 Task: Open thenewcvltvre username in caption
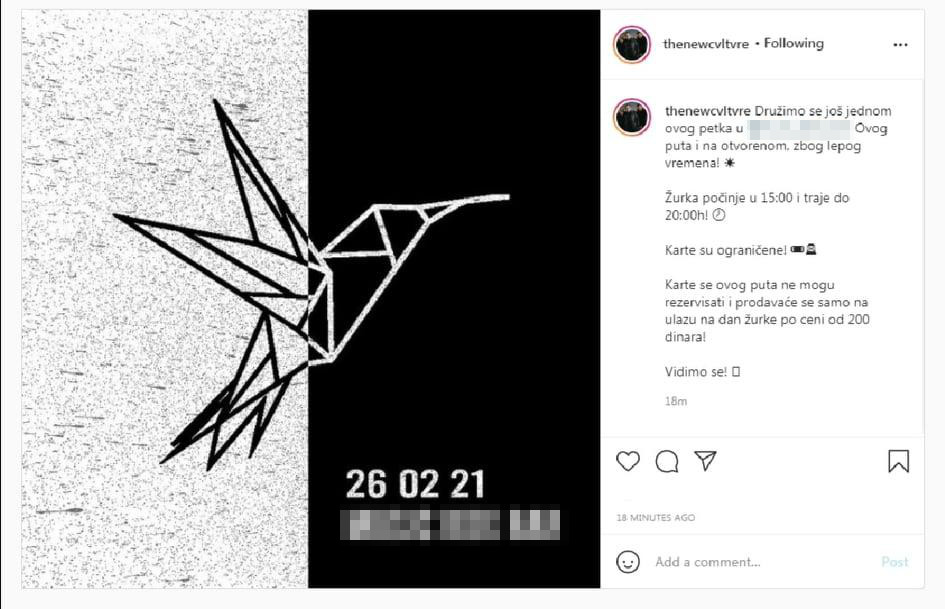pos(708,111)
